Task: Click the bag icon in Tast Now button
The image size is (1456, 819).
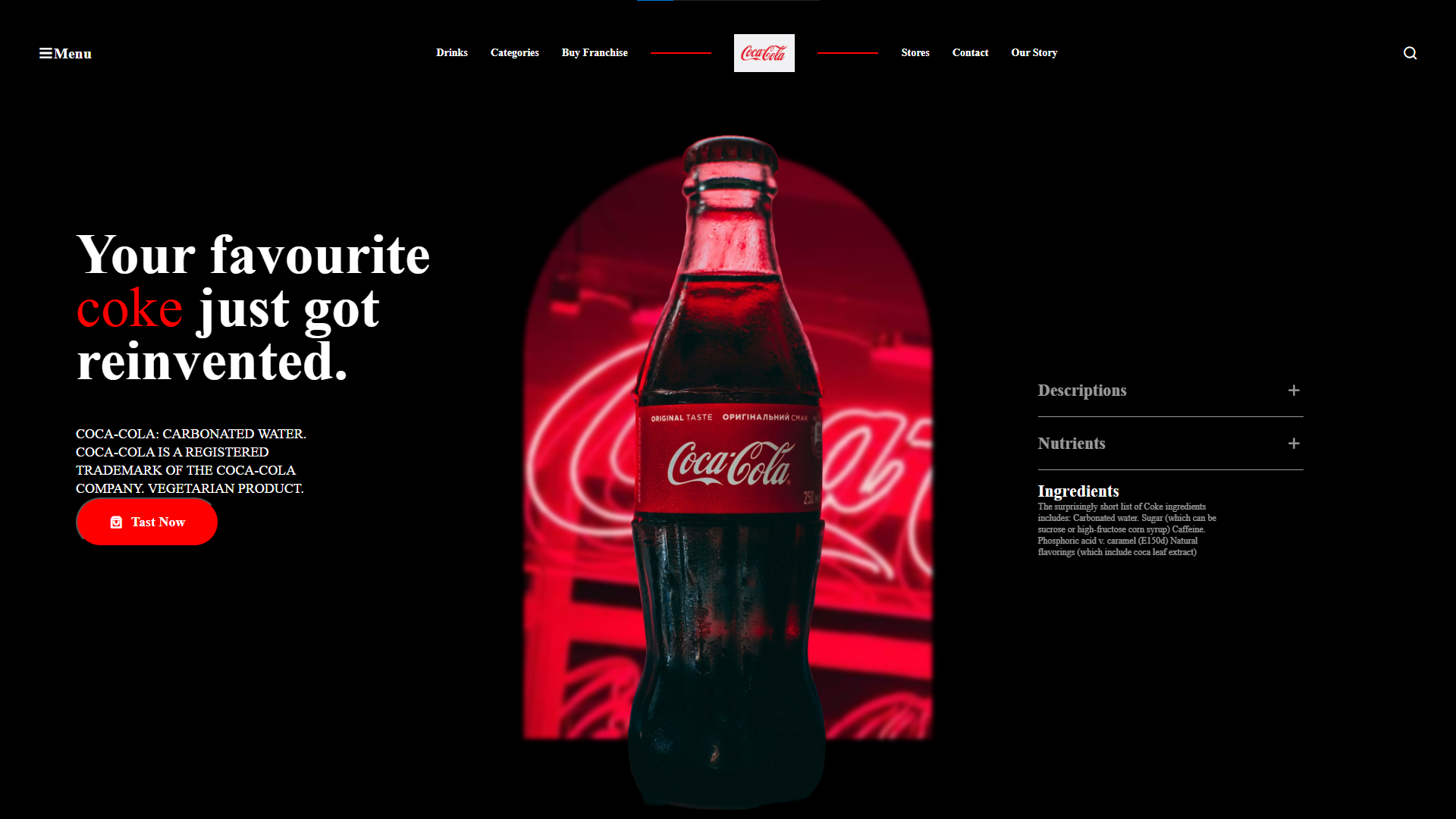Action: 116,522
